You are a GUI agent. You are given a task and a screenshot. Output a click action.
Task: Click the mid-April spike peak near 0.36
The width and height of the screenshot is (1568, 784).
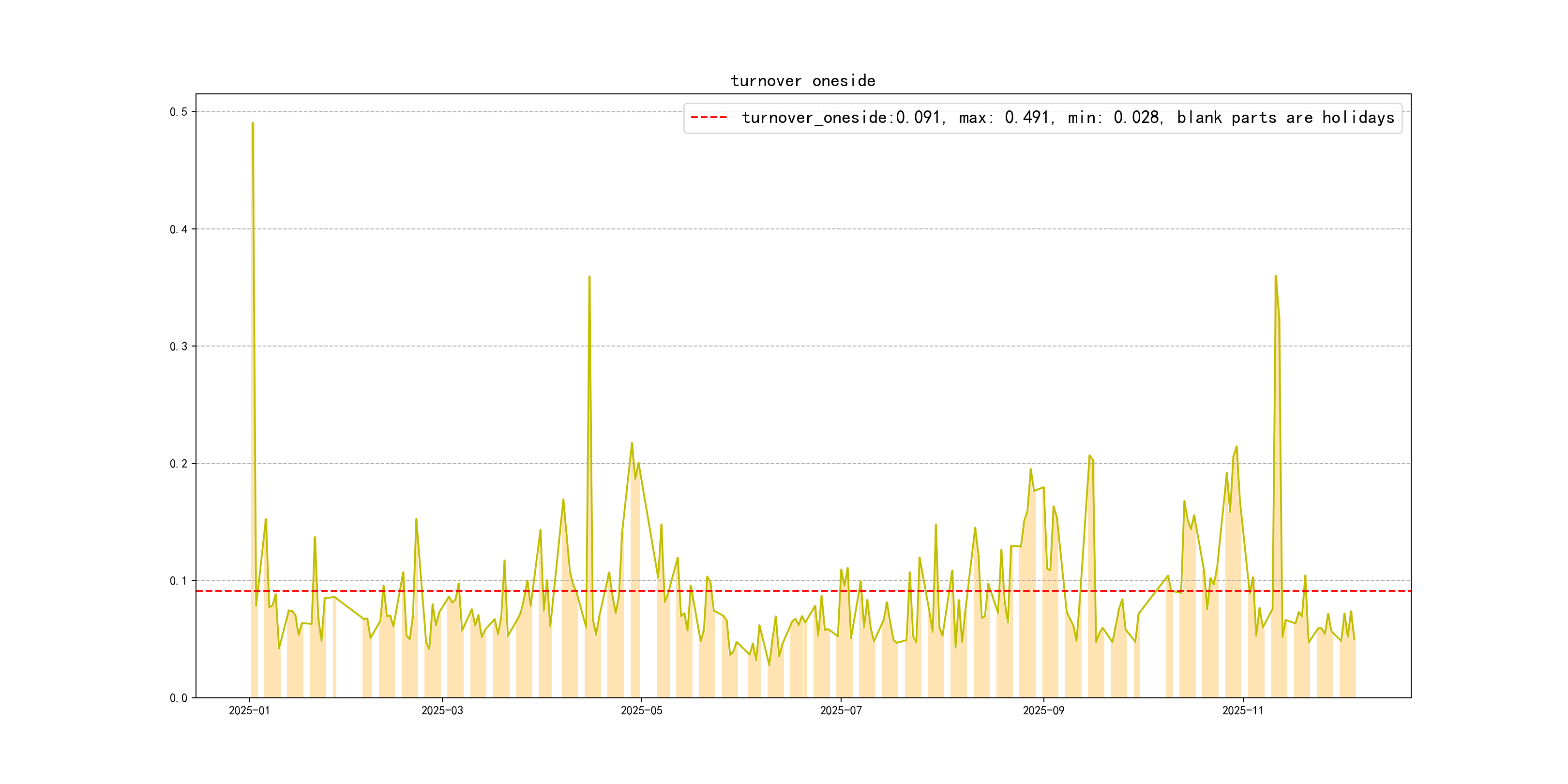point(589,277)
